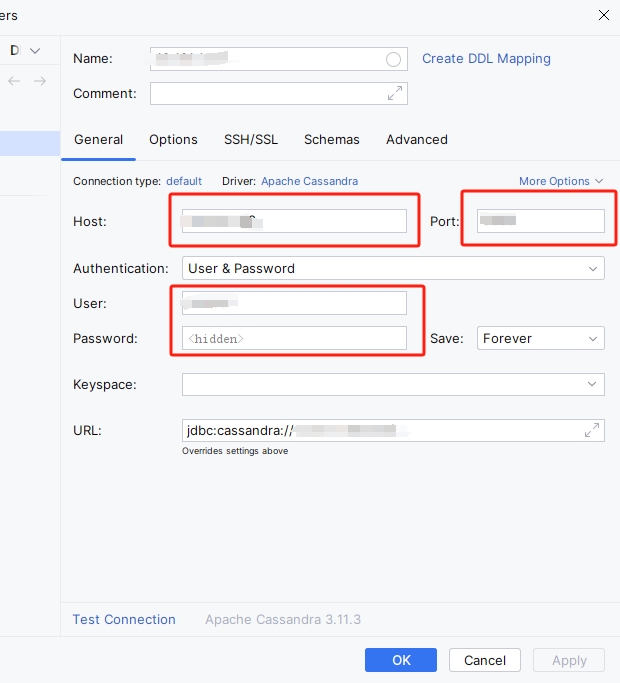Image resolution: width=620 pixels, height=683 pixels.
Task: Open the dropdown chevron in the left panel toolbar
Action: [x=35, y=51]
